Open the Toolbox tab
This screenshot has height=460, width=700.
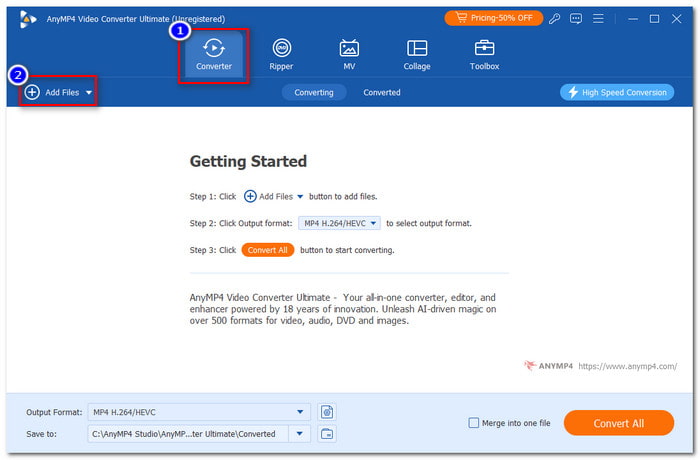(484, 55)
